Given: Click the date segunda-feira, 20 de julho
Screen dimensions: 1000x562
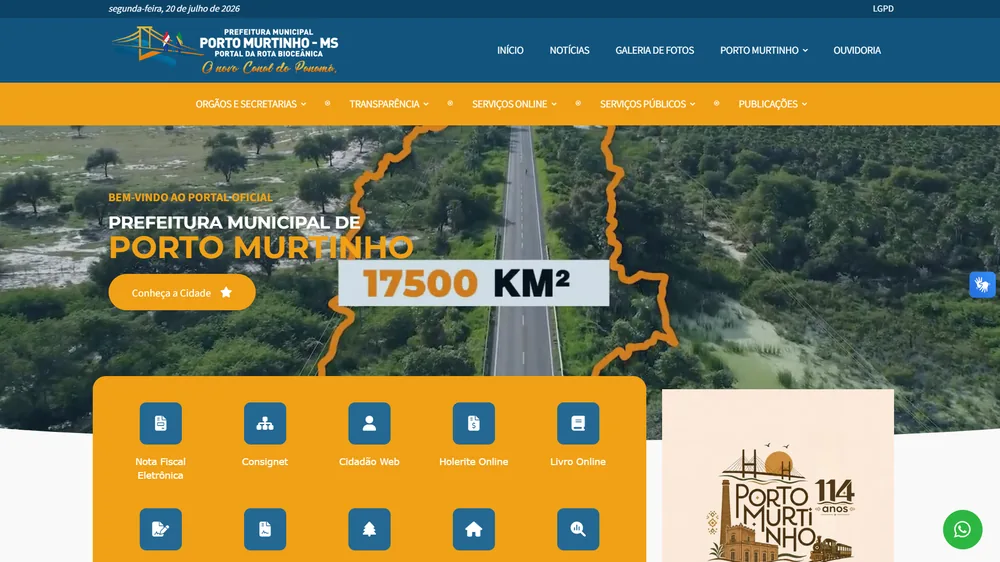Looking at the screenshot, I should [174, 8].
